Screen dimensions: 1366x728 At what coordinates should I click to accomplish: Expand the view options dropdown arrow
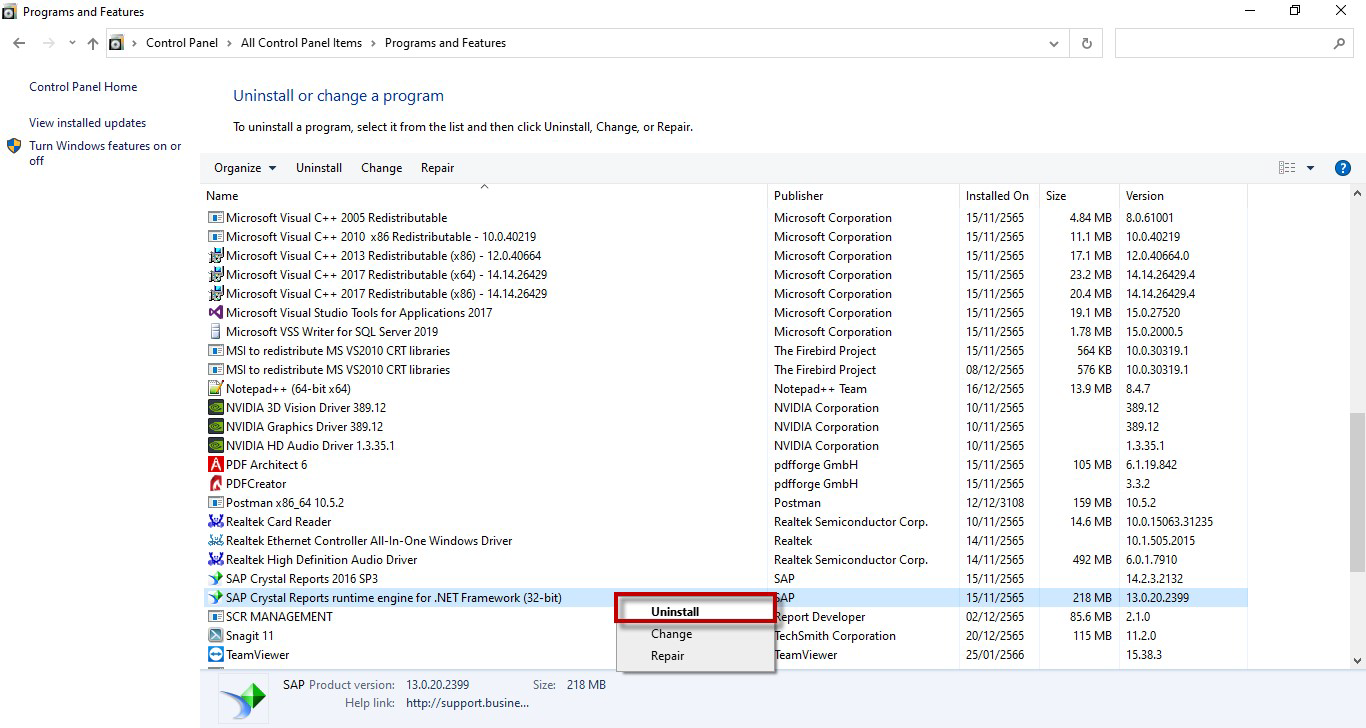click(1310, 168)
